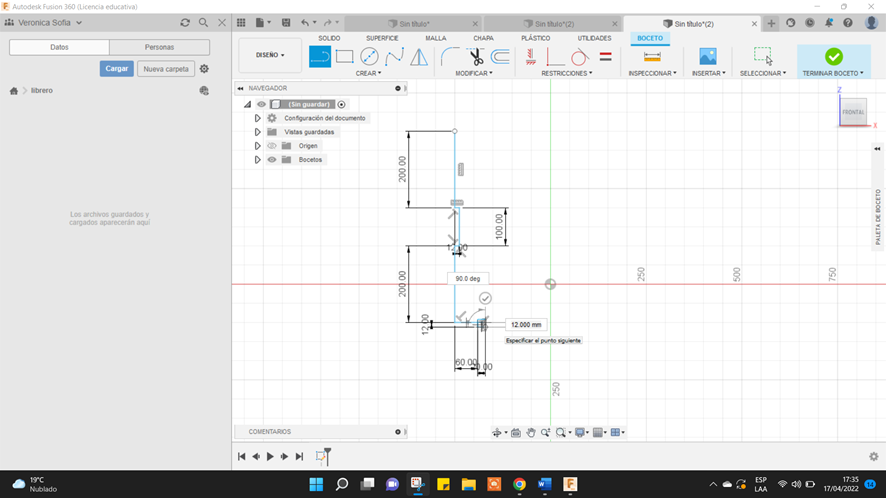Image resolution: width=886 pixels, height=498 pixels.
Task: Open the notifications bell
Action: (x=829, y=23)
